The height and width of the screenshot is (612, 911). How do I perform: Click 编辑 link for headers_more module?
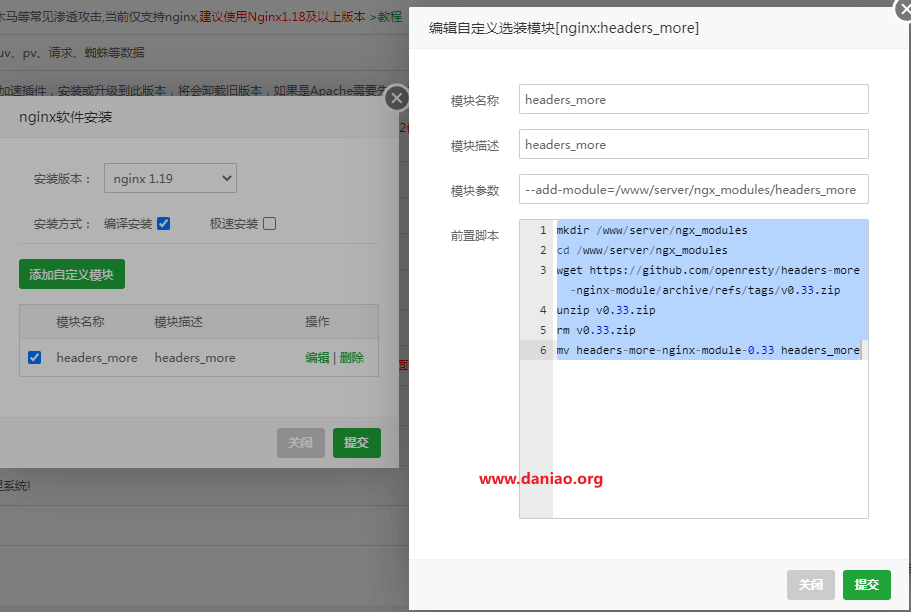(x=317, y=357)
